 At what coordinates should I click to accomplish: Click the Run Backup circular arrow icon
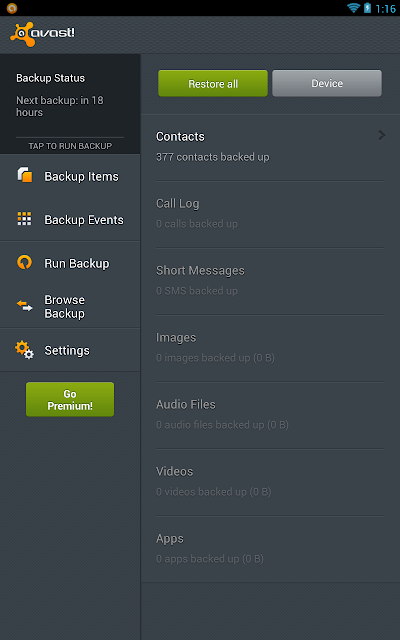[x=24, y=262]
